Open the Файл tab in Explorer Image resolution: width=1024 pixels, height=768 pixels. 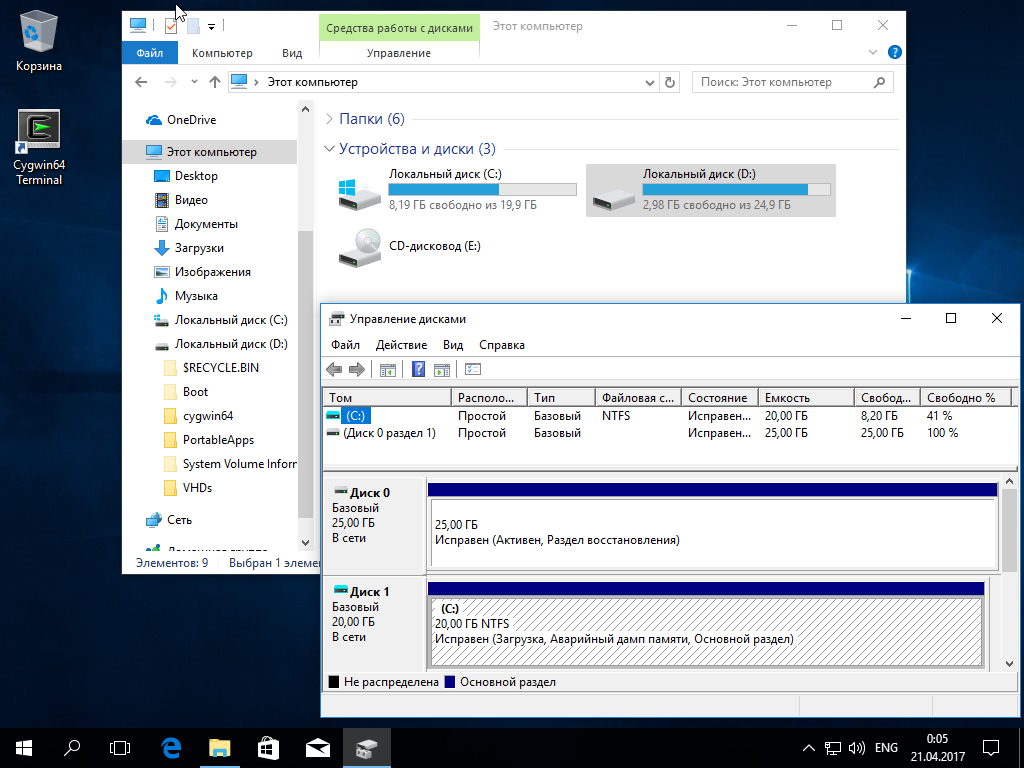pos(150,53)
